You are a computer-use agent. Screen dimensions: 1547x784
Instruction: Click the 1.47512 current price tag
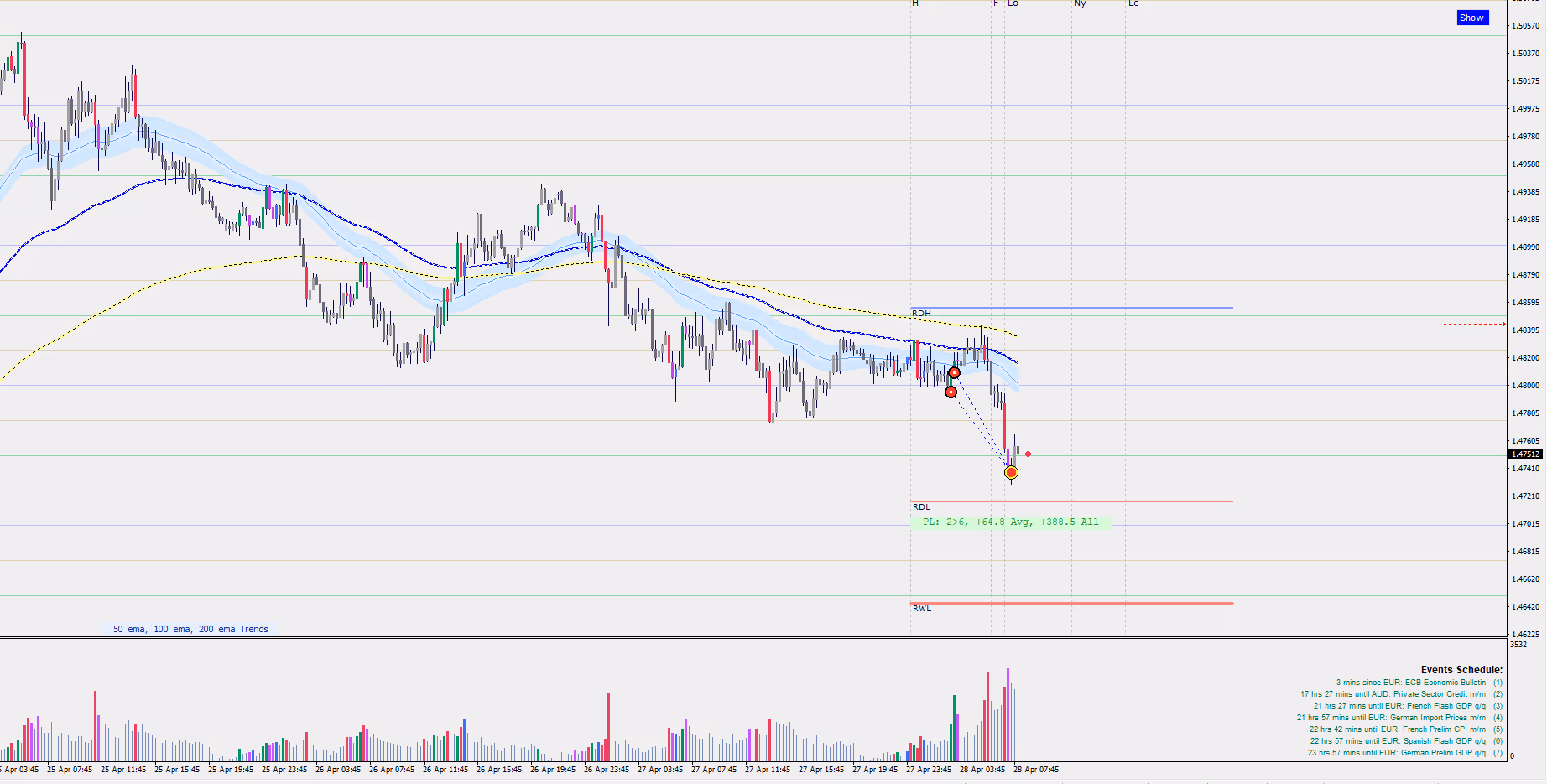point(1525,454)
